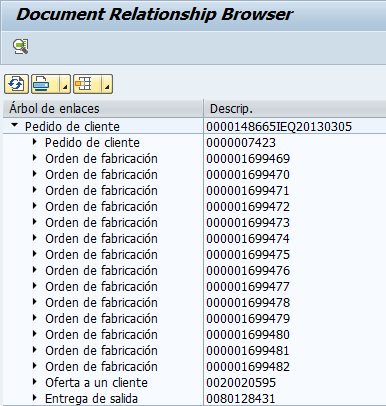Click description value 000001699471
The image size is (386, 406).
[248, 191]
